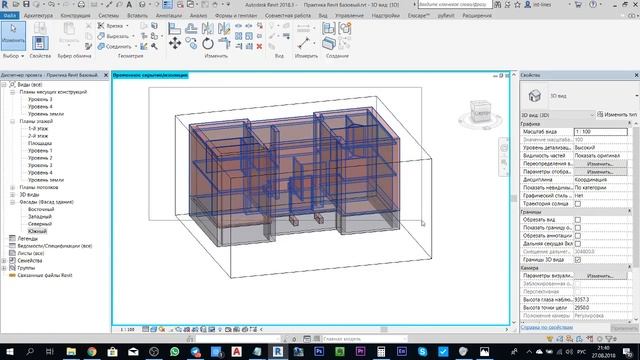This screenshot has height=360, width=640.
Task: Expand the Планы потолков tree node
Action: click(x=12, y=187)
